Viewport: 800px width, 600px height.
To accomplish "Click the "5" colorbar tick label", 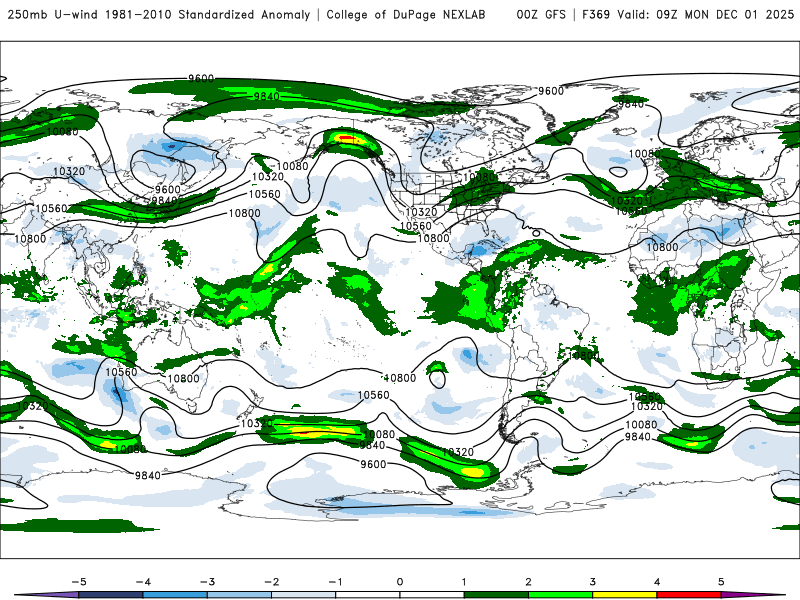I will click(721, 582).
